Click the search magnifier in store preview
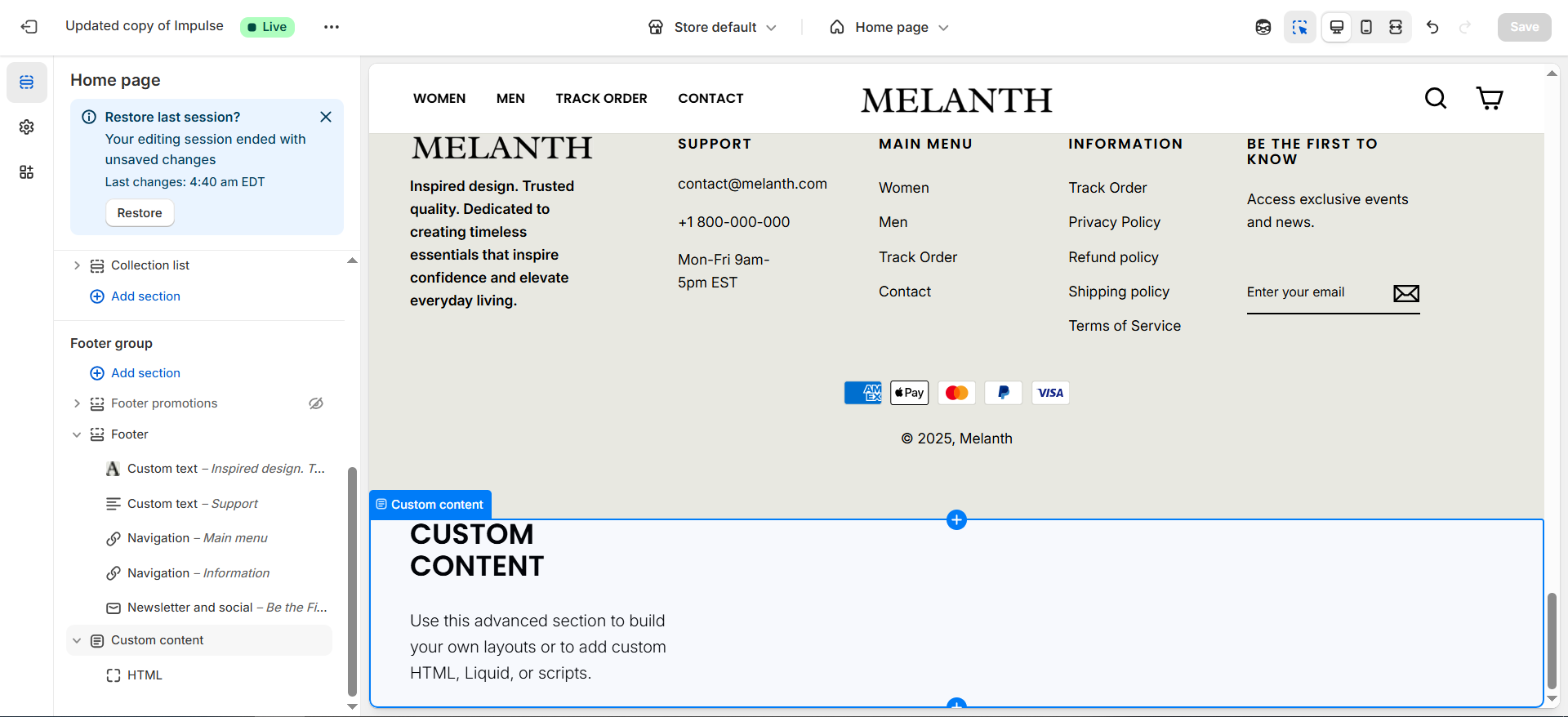 (x=1435, y=99)
